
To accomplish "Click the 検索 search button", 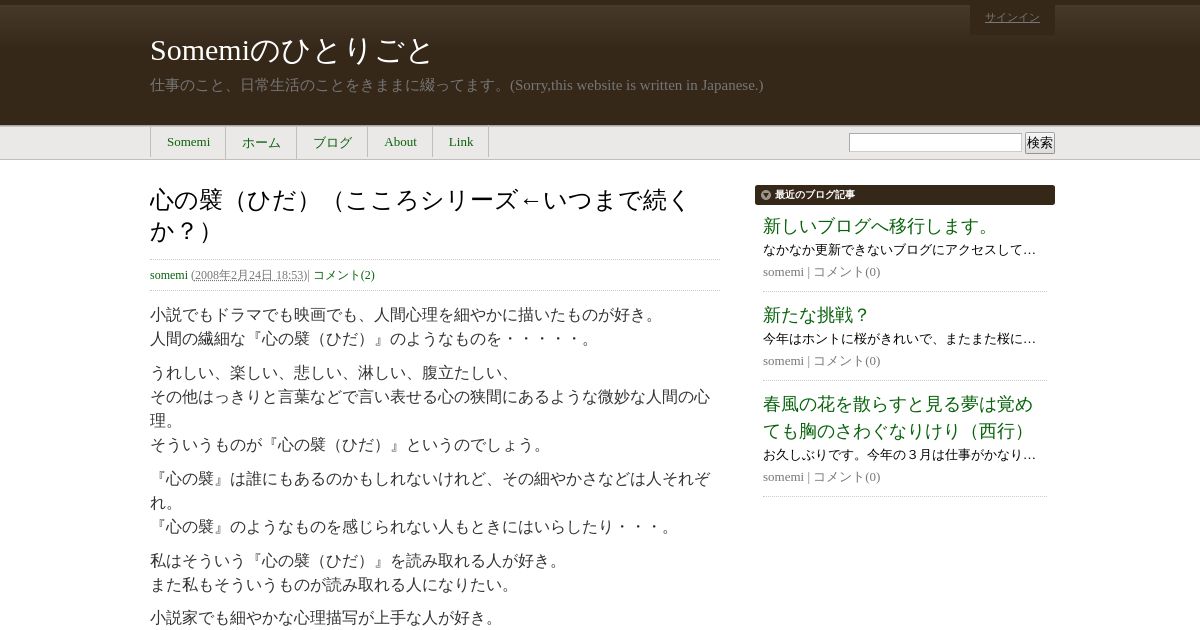I will point(1040,143).
